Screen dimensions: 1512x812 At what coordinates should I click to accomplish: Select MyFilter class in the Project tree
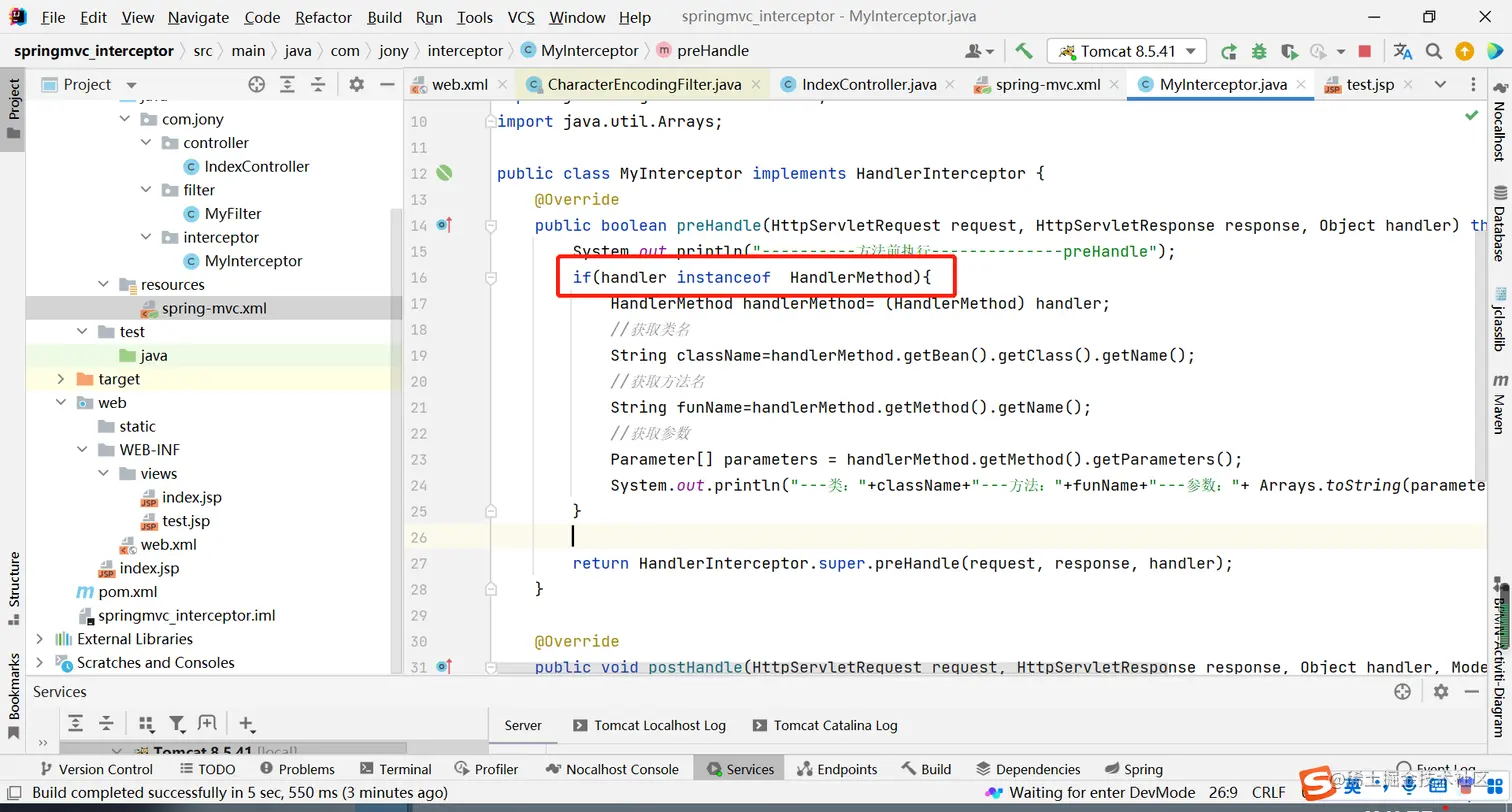click(233, 213)
